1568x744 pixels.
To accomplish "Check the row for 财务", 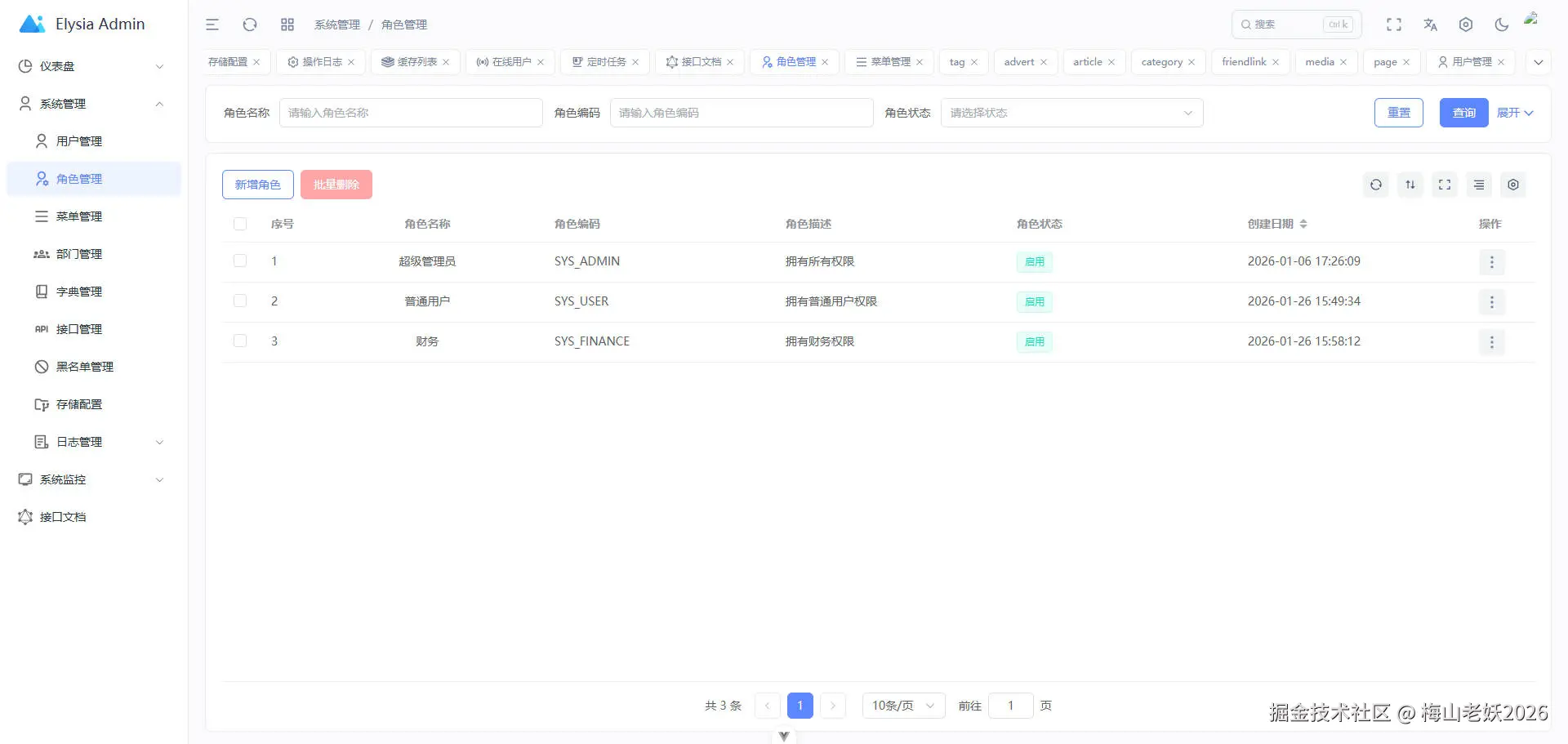I will (240, 341).
